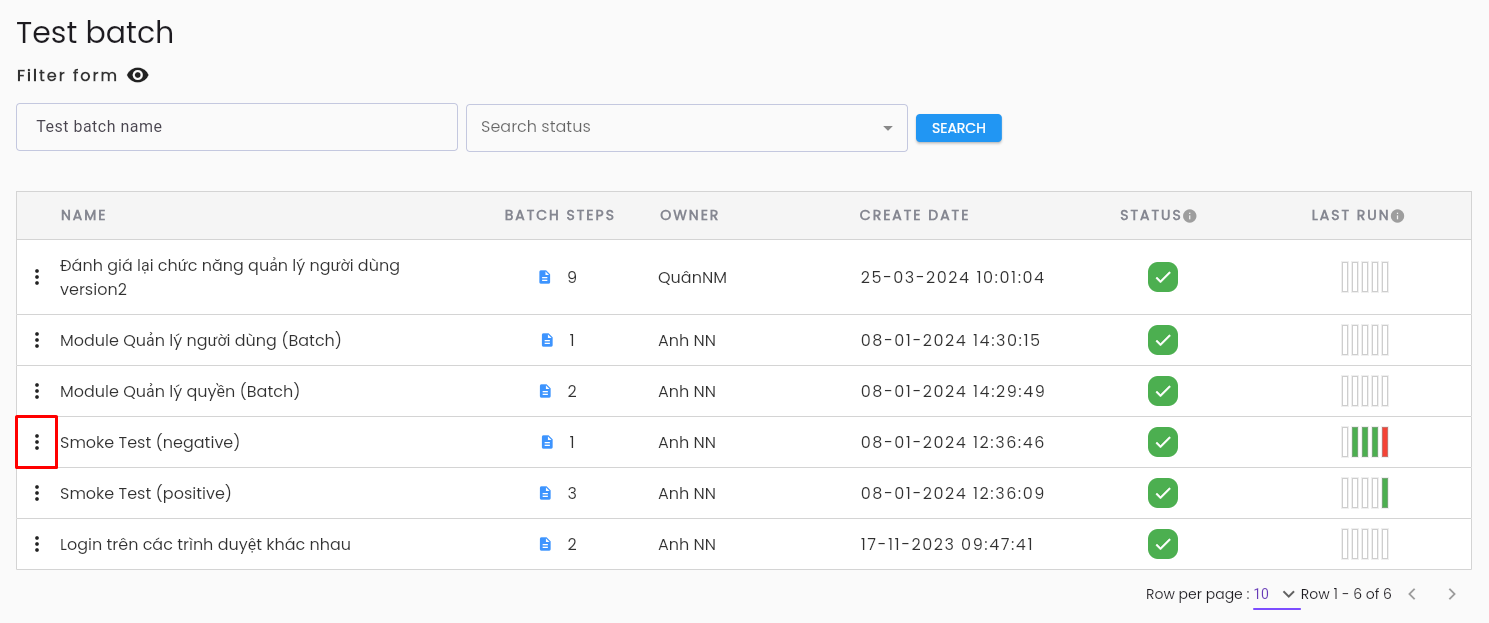
Task: Click the last run bars for Module Quản lý quyền
Action: coord(1365,391)
